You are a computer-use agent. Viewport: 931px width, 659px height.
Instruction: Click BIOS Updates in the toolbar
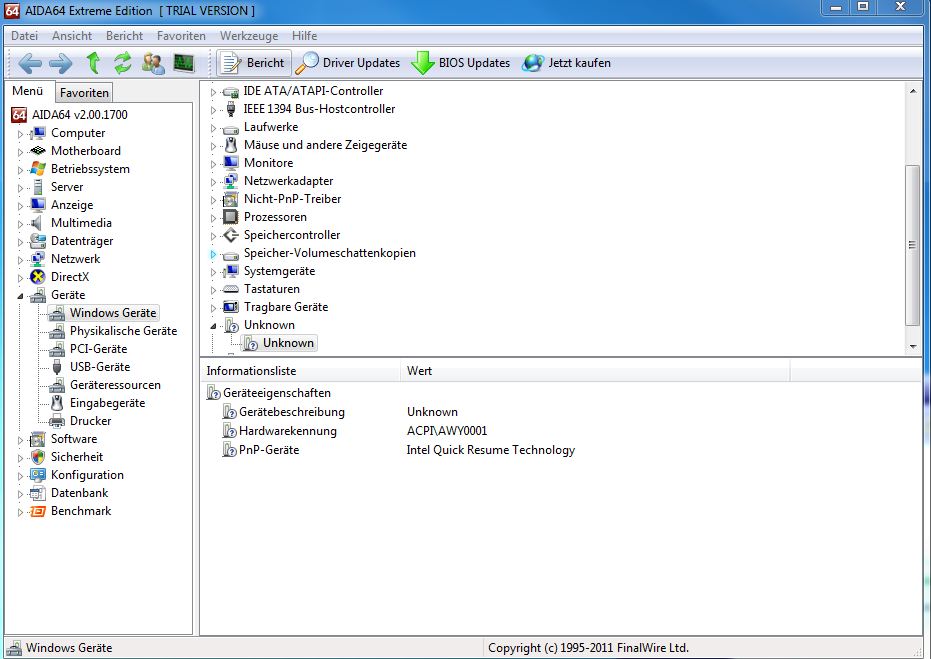click(x=461, y=63)
